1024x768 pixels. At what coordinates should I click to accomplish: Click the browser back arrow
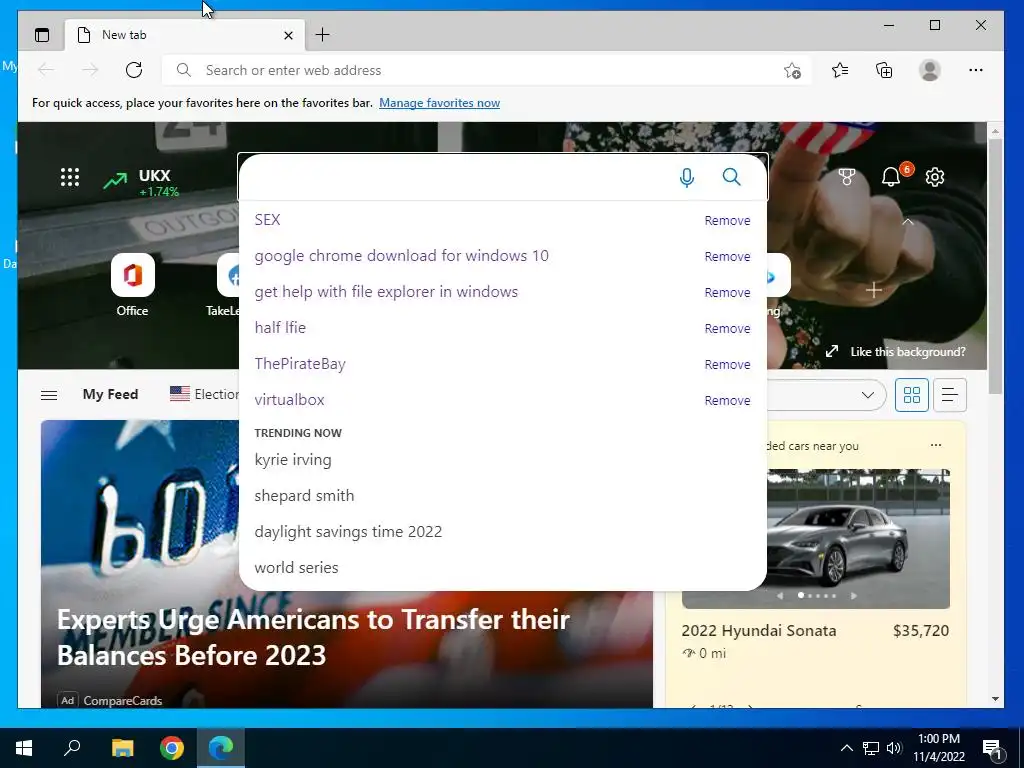pyautogui.click(x=46, y=70)
